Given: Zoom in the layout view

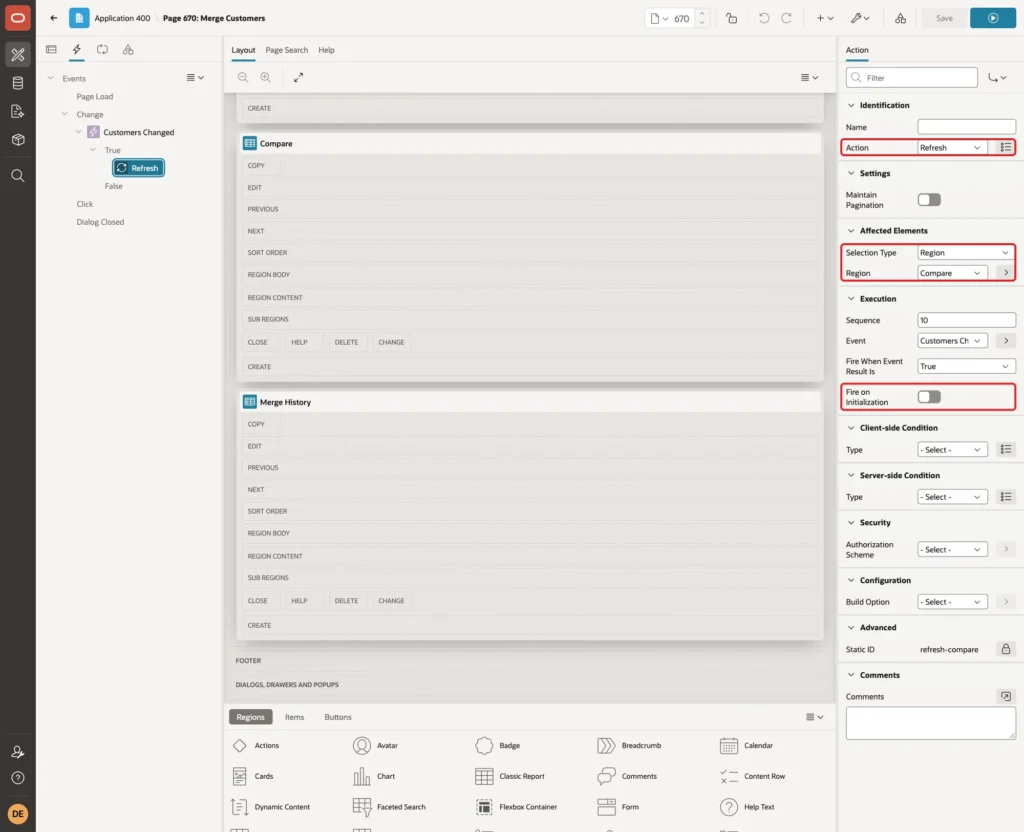Looking at the screenshot, I should pos(265,77).
